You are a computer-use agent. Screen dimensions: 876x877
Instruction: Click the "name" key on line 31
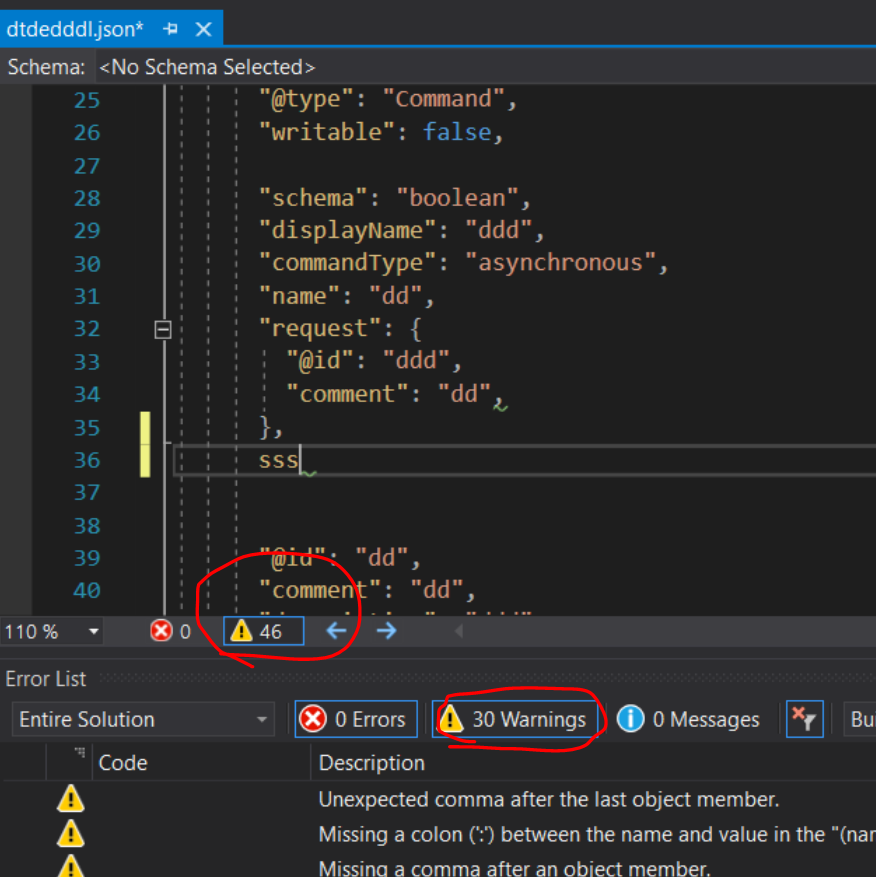click(x=299, y=295)
